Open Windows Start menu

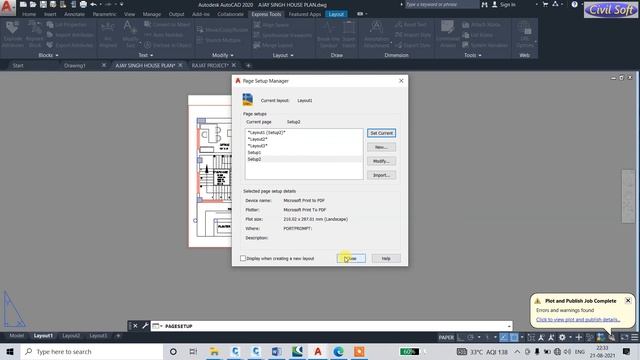10,351
